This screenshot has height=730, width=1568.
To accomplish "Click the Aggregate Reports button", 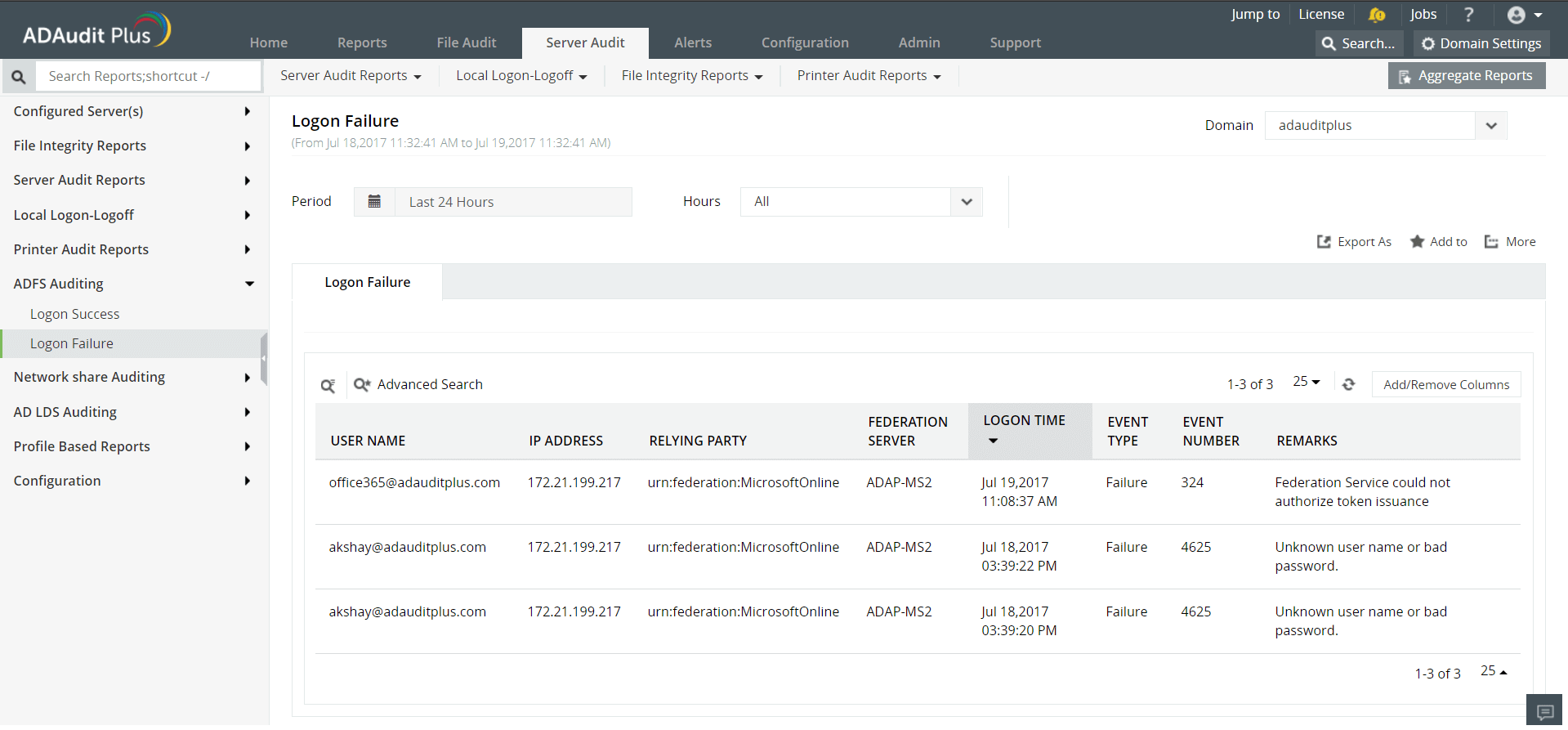I will pos(1467,76).
